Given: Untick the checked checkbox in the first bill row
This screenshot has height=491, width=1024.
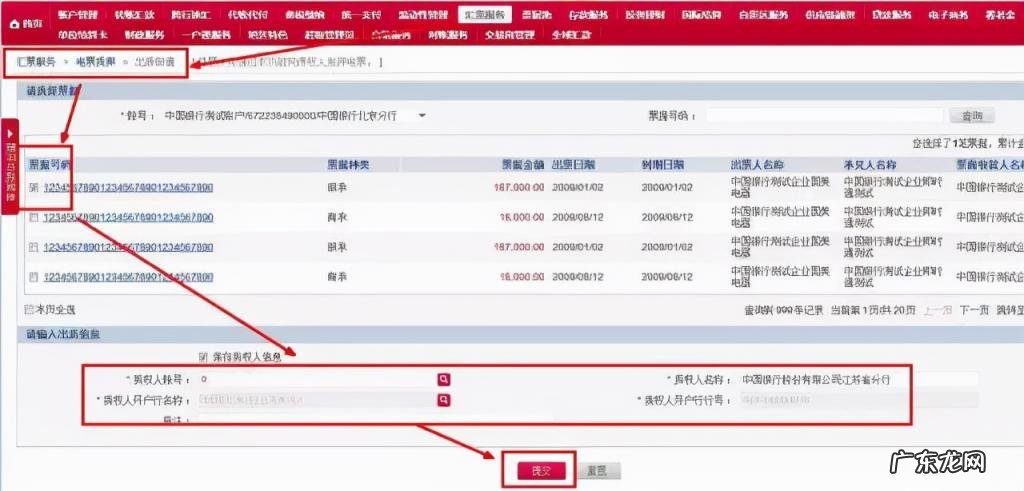Looking at the screenshot, I should click(33, 188).
